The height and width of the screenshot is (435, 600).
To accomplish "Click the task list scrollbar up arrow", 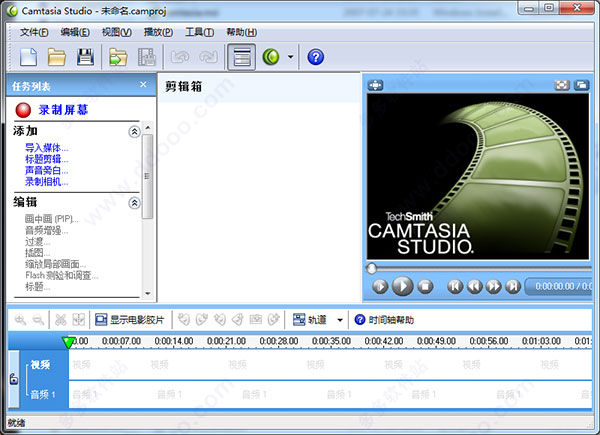I will pos(148,127).
